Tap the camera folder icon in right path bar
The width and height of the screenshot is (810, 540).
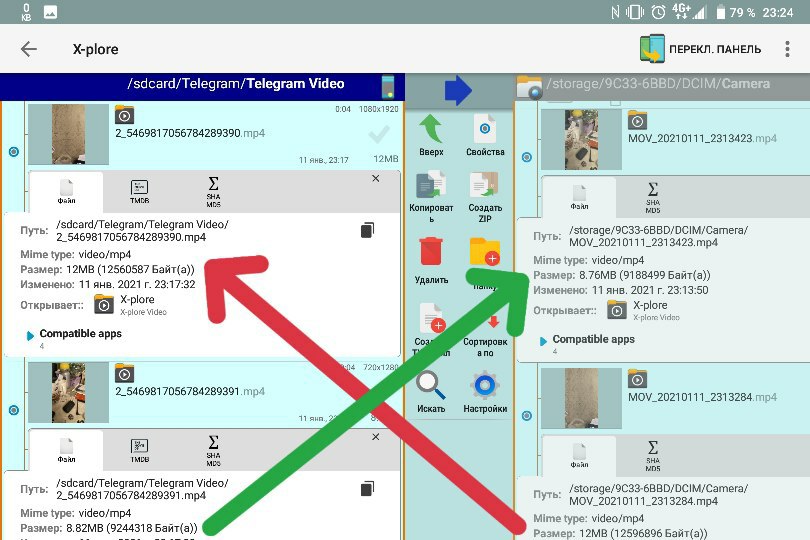(529, 87)
